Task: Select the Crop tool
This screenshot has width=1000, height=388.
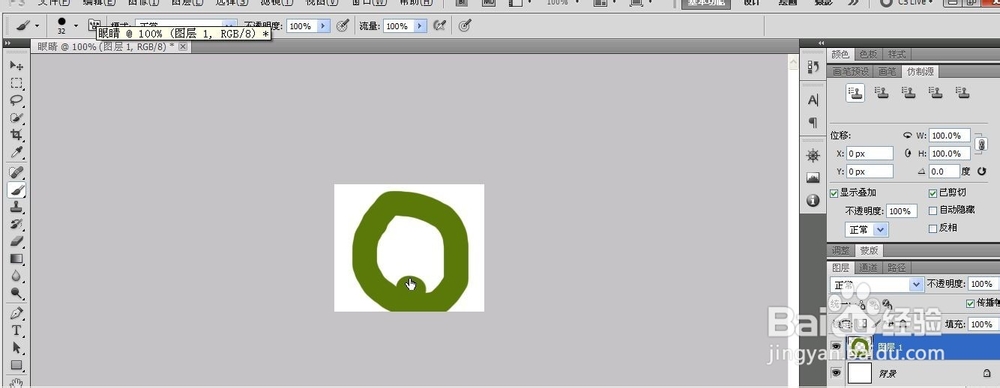Action: click(17, 135)
